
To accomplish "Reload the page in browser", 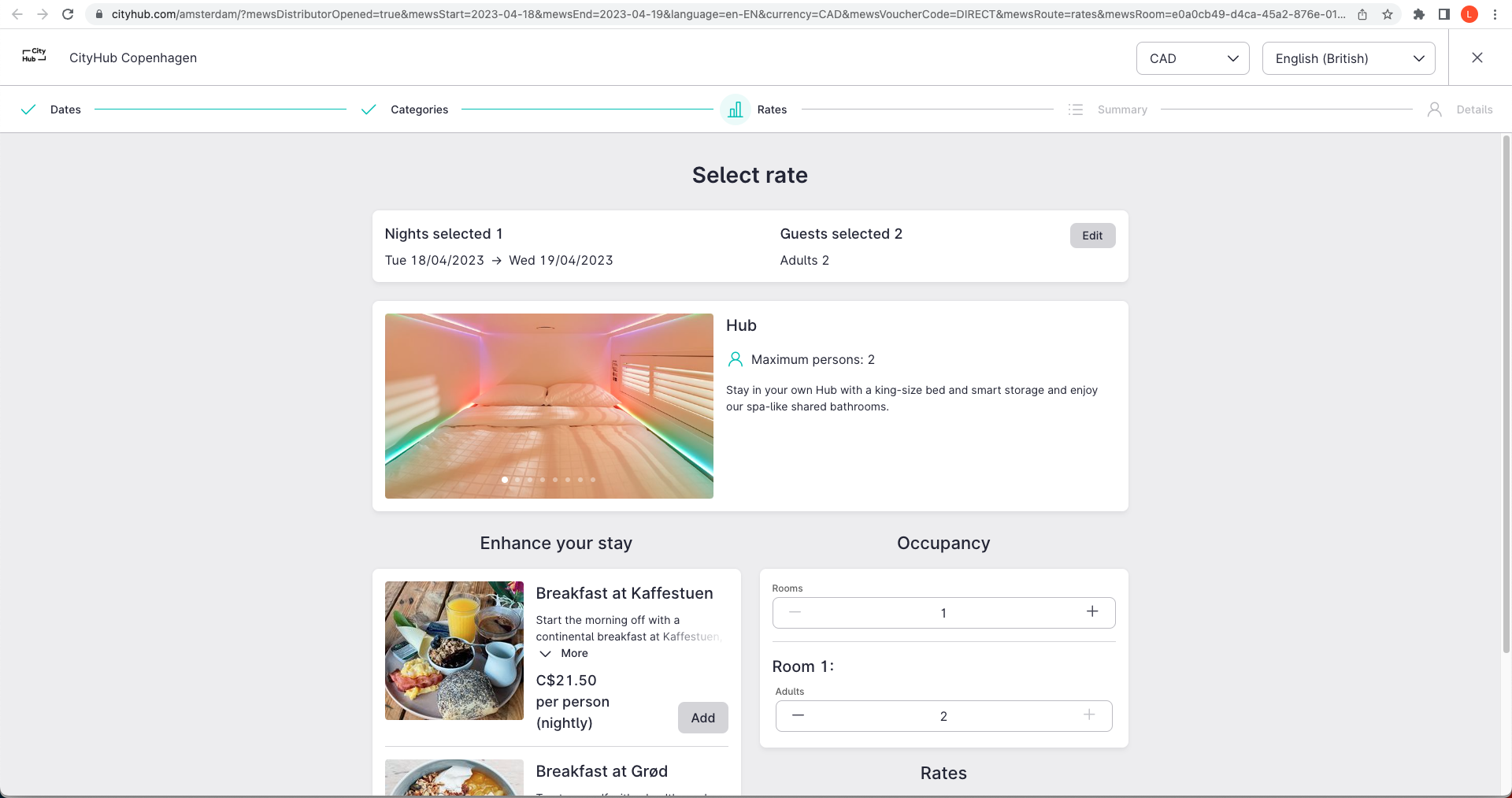I will [x=68, y=14].
